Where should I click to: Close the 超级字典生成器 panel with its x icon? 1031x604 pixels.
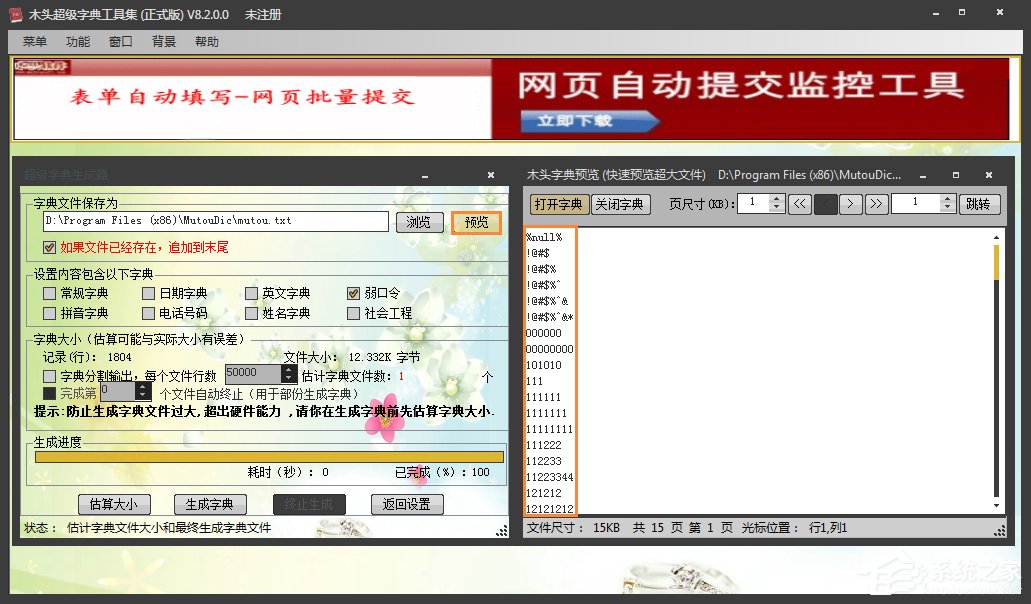(x=491, y=174)
